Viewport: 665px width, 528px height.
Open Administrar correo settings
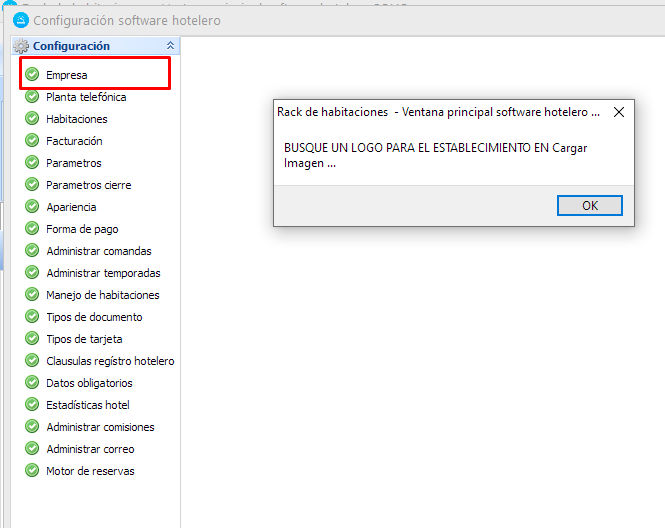[90, 449]
